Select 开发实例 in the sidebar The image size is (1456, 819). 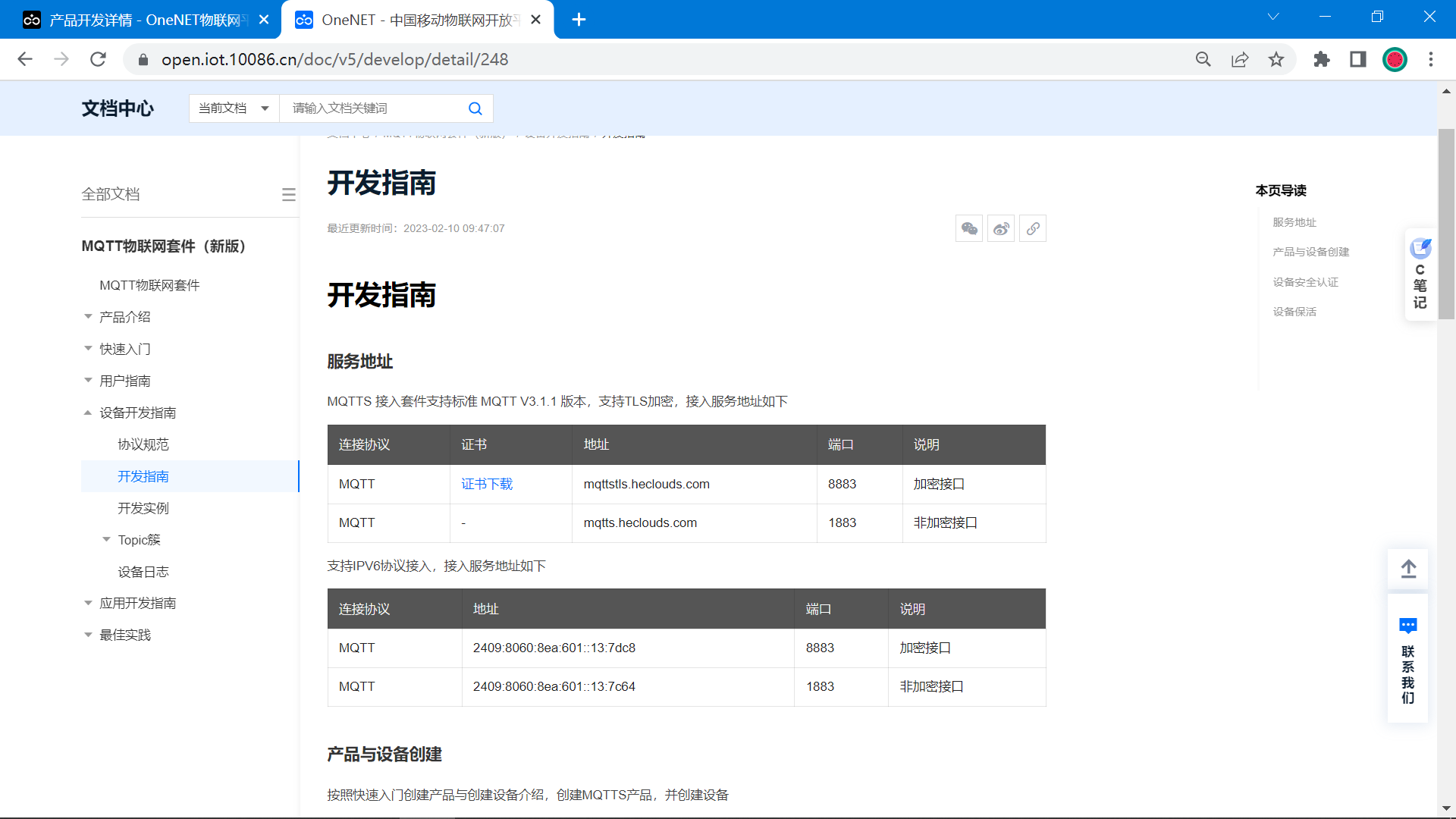pyautogui.click(x=143, y=508)
